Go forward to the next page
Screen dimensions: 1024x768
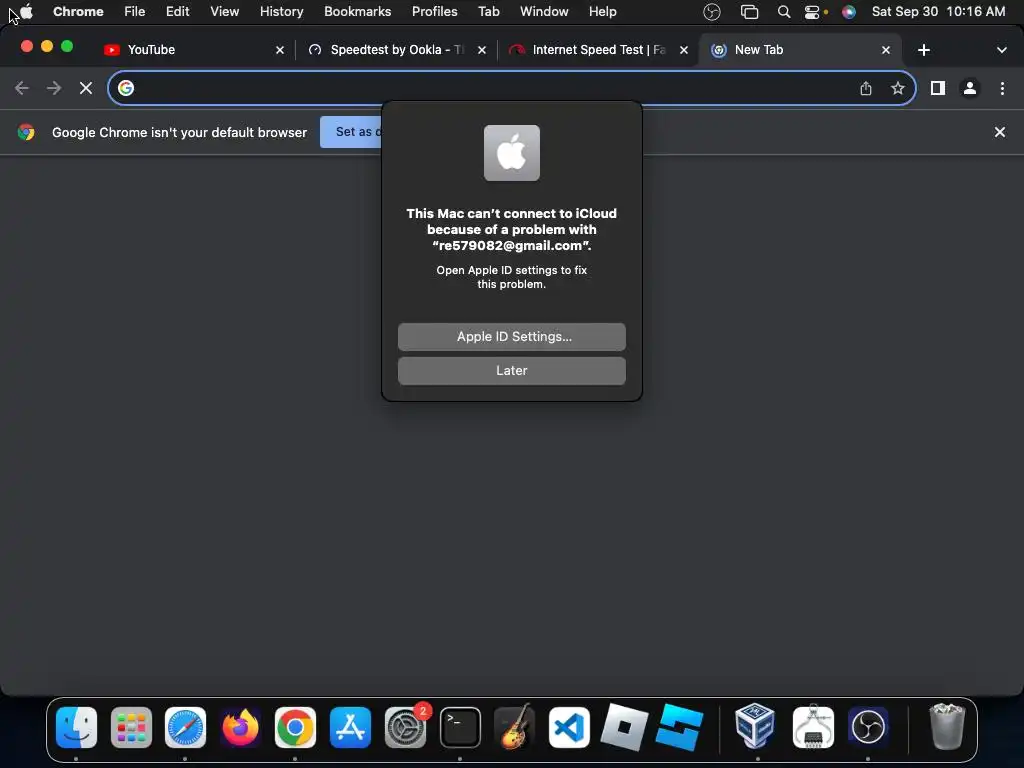54,88
